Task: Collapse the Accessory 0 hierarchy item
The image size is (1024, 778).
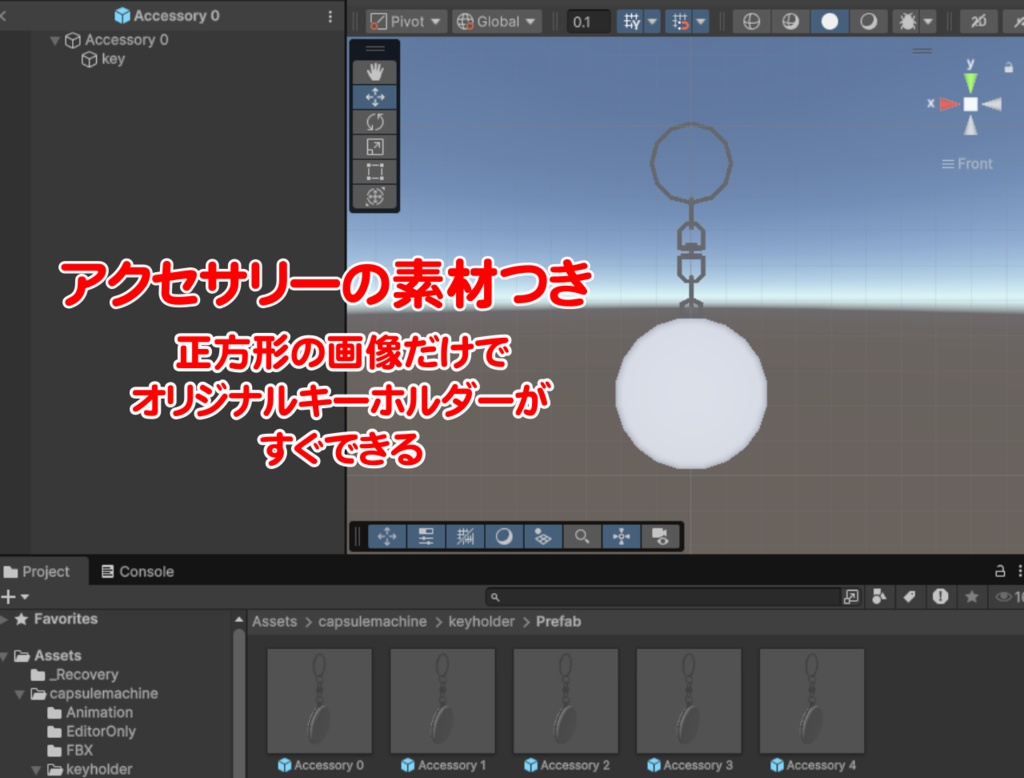Action: 56,40
